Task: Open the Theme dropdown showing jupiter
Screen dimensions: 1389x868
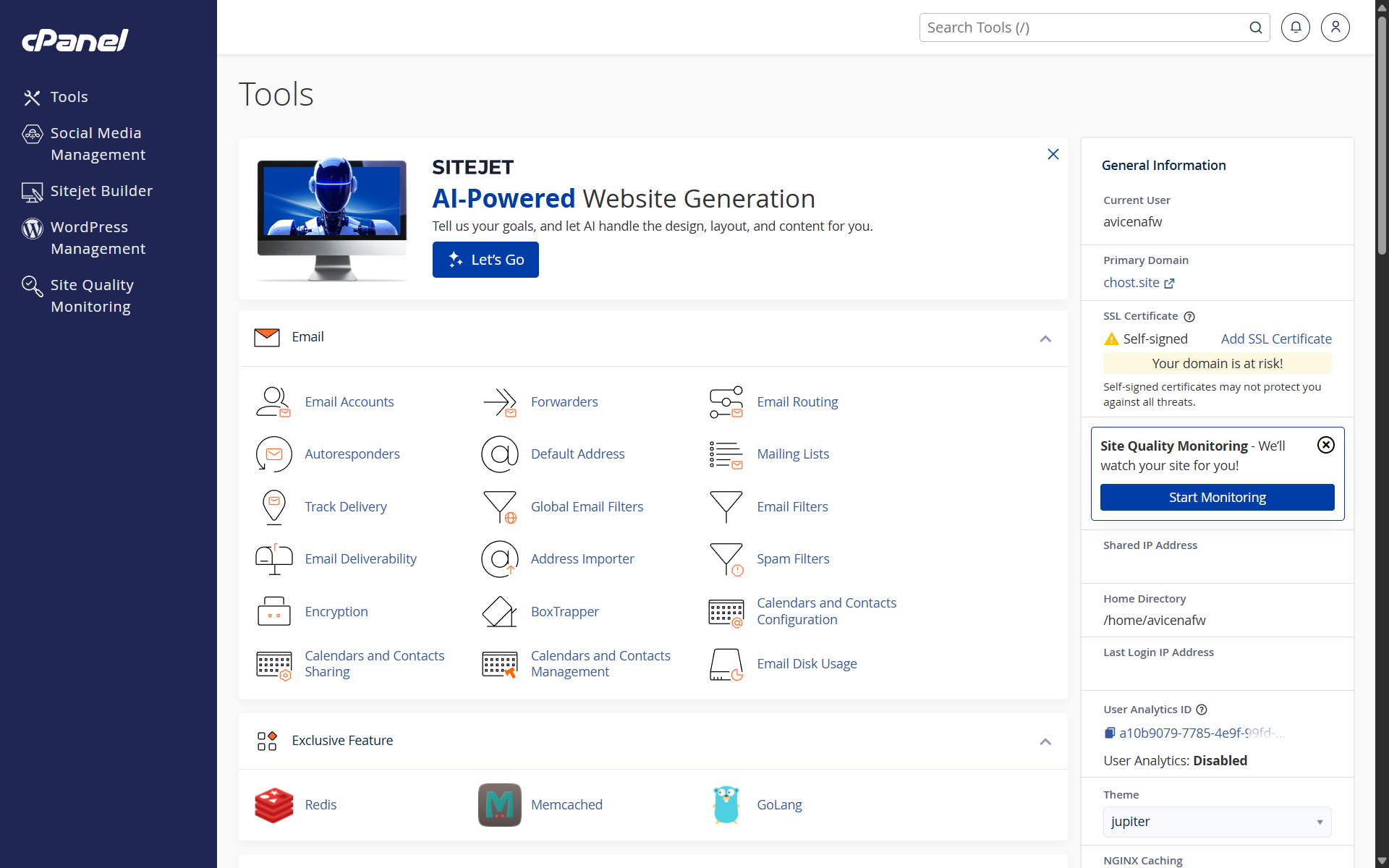Action: pos(1217,822)
